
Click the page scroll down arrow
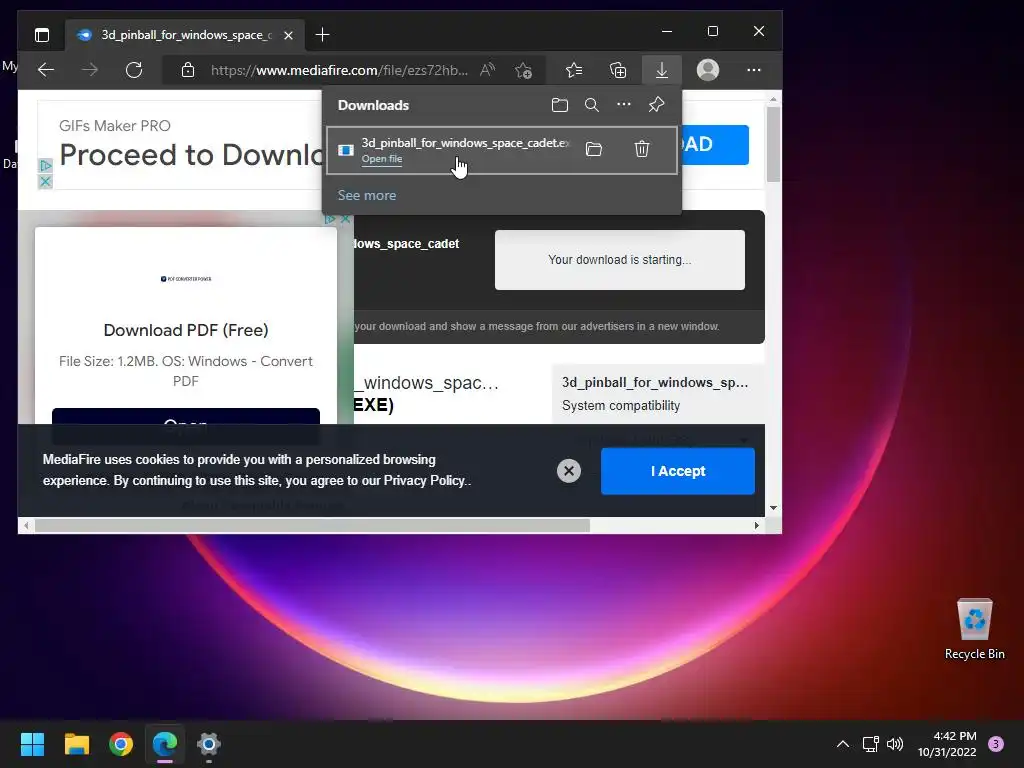click(773, 508)
